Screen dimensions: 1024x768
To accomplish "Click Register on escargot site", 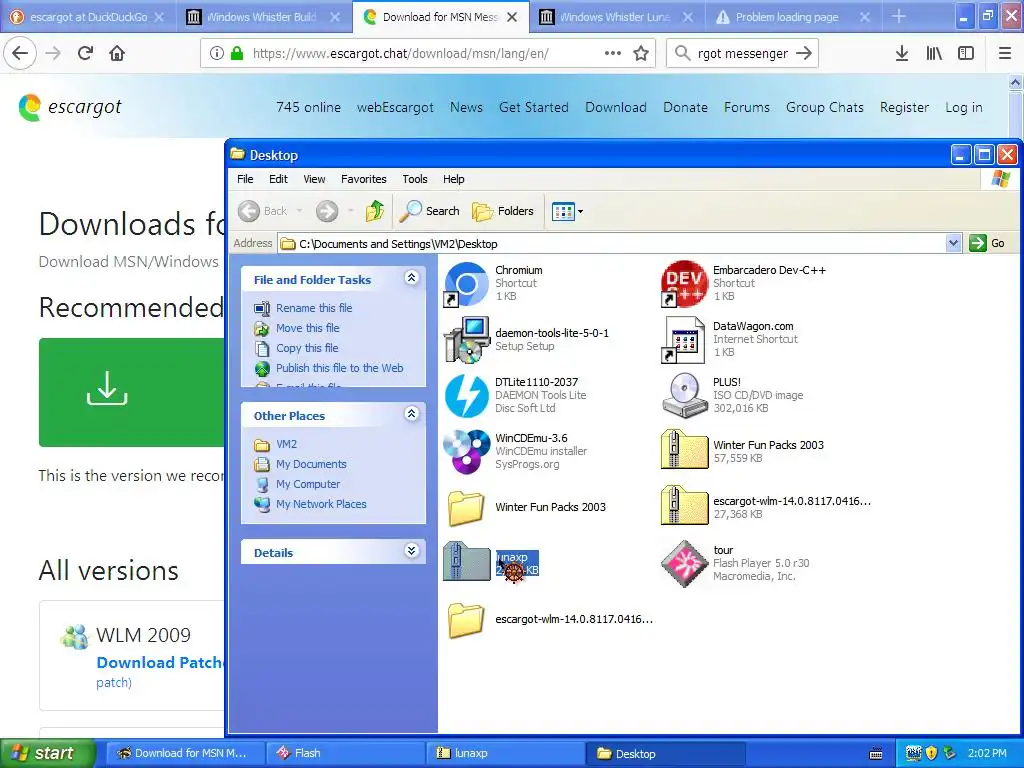I will [904, 107].
